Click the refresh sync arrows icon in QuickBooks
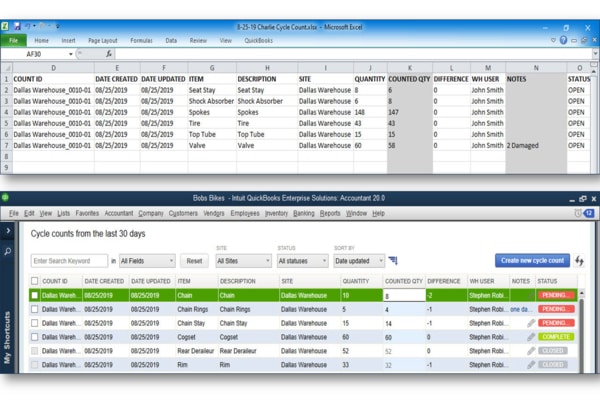 [x=579, y=261]
